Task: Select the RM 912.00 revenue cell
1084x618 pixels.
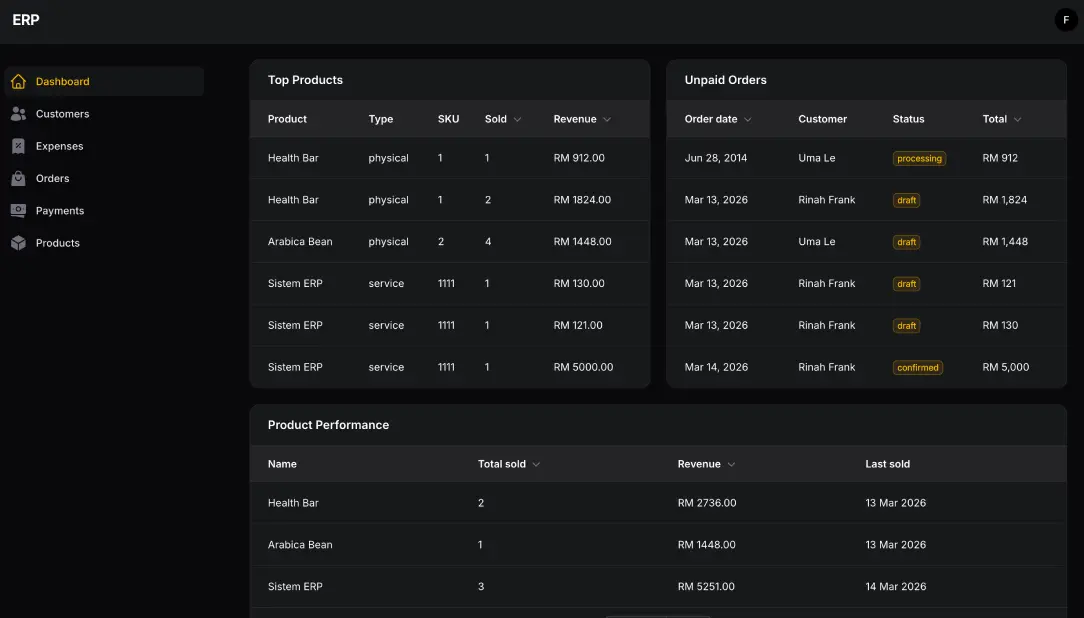Action: point(579,158)
